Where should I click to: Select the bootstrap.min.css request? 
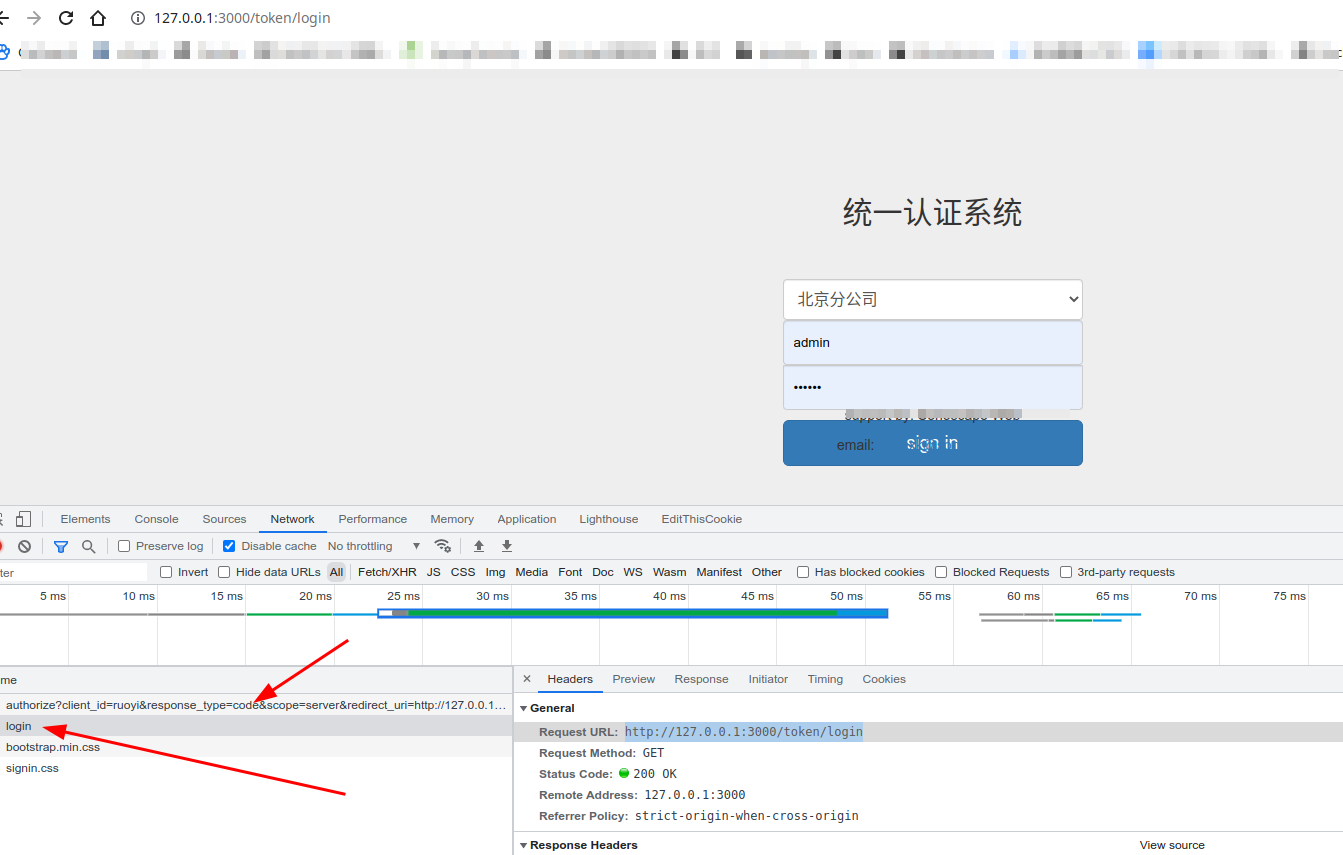(256, 747)
